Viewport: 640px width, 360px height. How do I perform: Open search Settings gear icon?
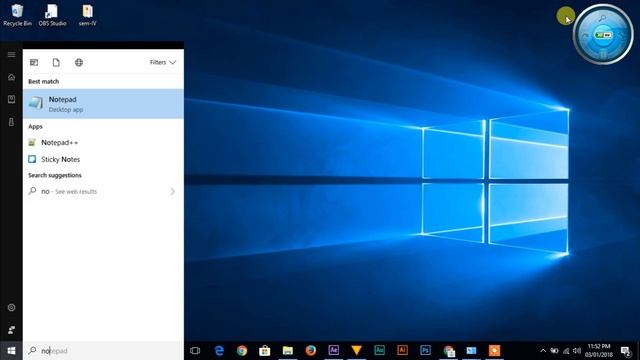pos(11,307)
